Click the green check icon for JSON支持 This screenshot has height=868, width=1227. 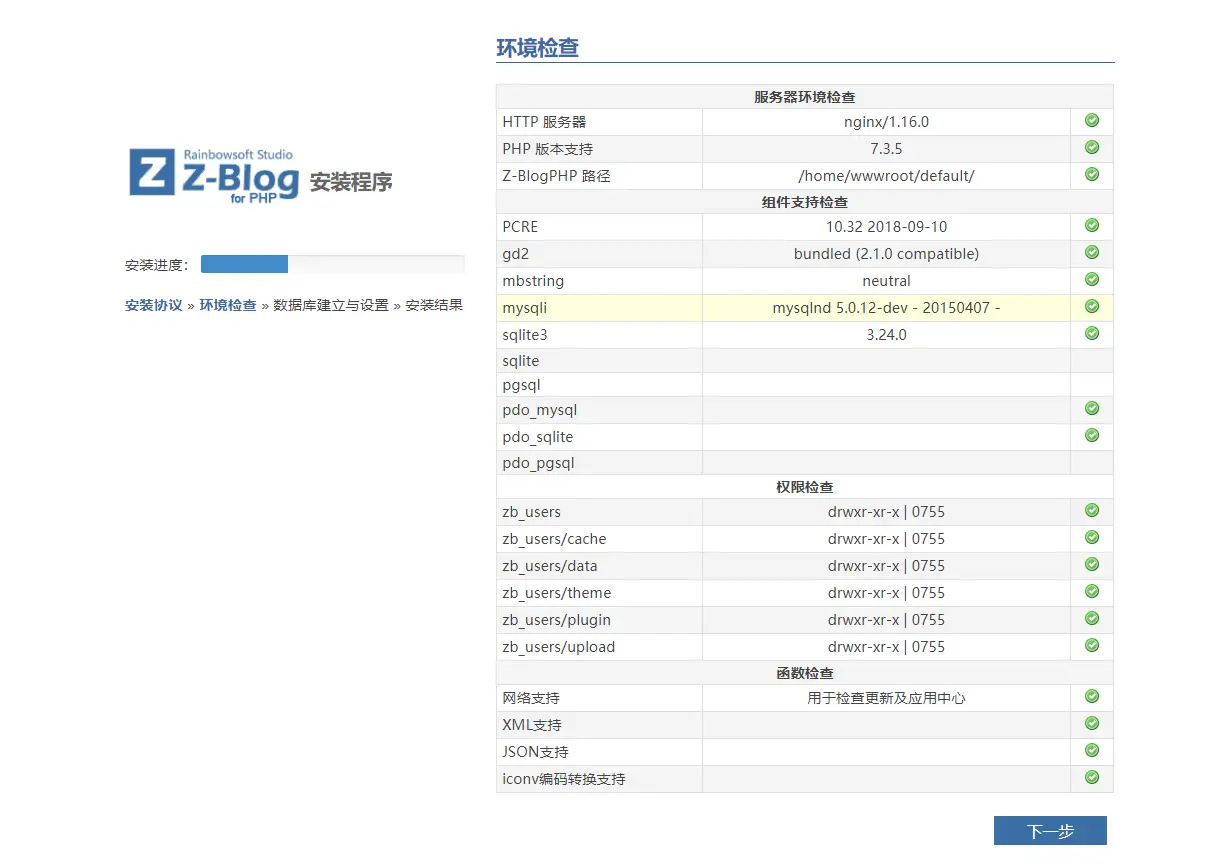(x=1092, y=750)
